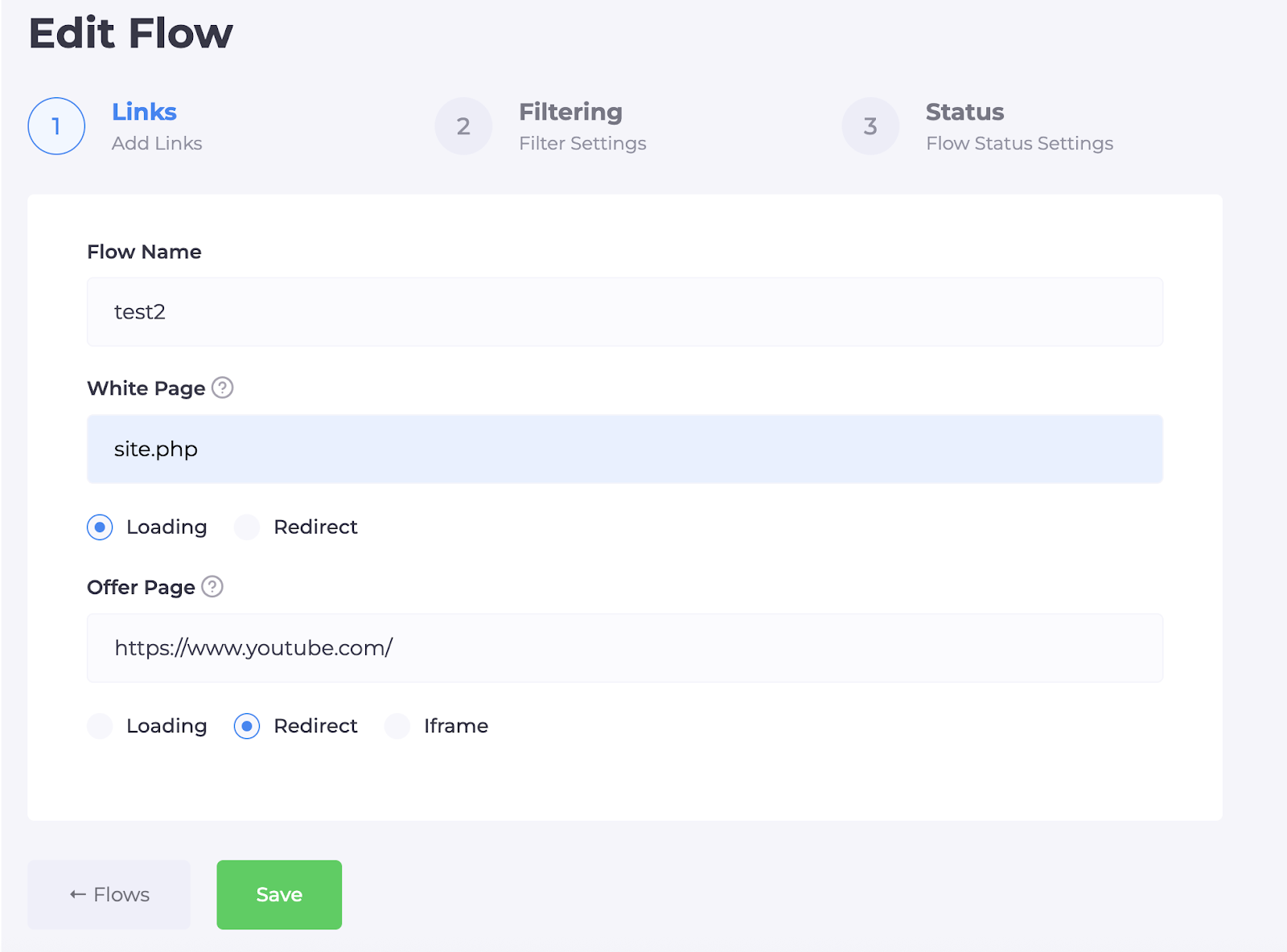Select Redirect radio under White Page
This screenshot has height=952, width=1287.
pyautogui.click(x=247, y=527)
